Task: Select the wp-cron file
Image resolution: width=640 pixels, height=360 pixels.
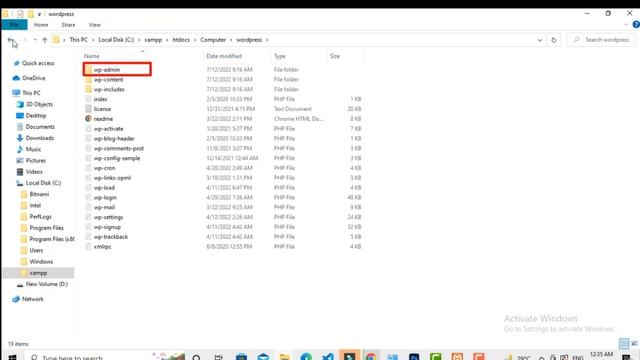Action: [104, 168]
